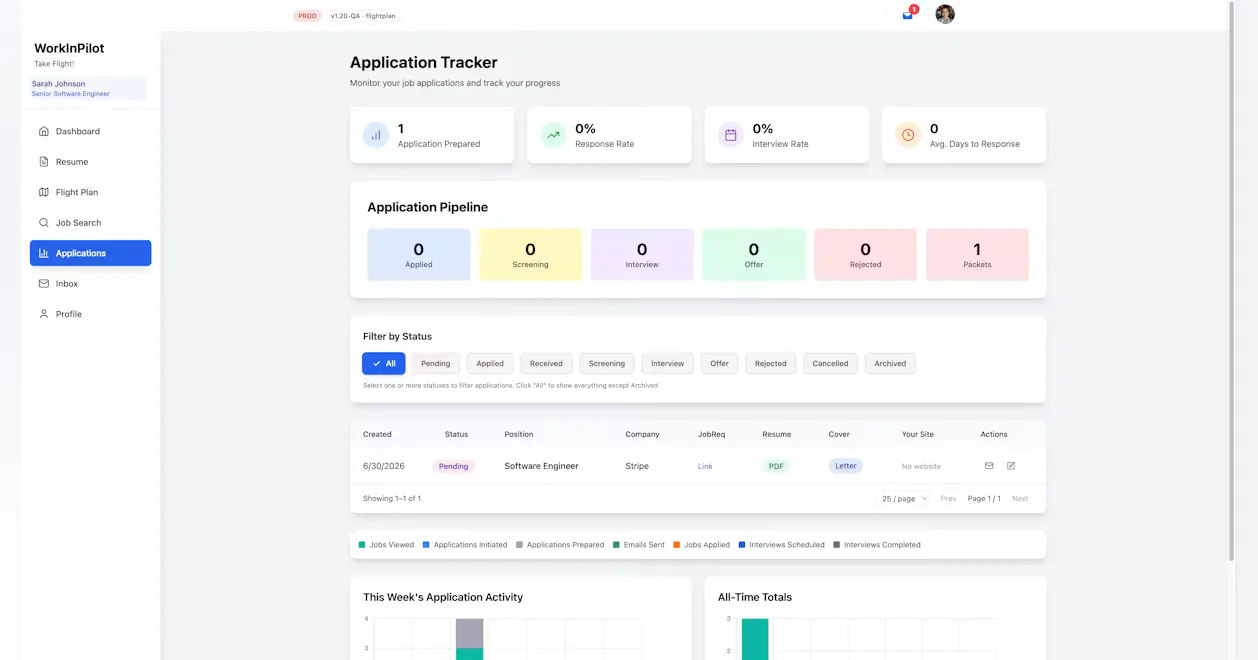Click the Flight Plan map icon
Image resolution: width=1258 pixels, height=660 pixels.
pos(44,192)
